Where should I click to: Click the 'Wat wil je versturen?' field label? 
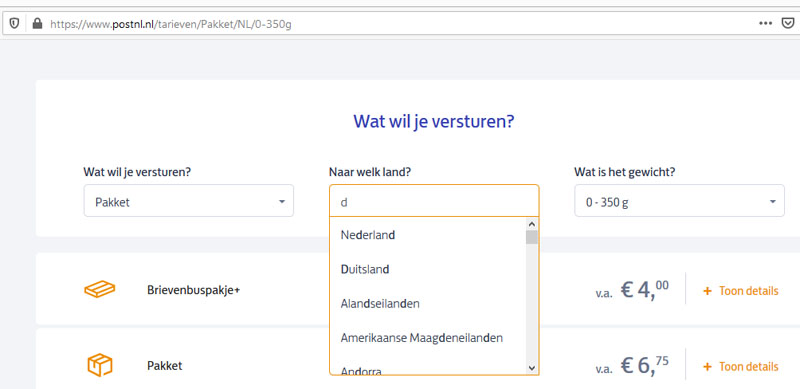(137, 173)
